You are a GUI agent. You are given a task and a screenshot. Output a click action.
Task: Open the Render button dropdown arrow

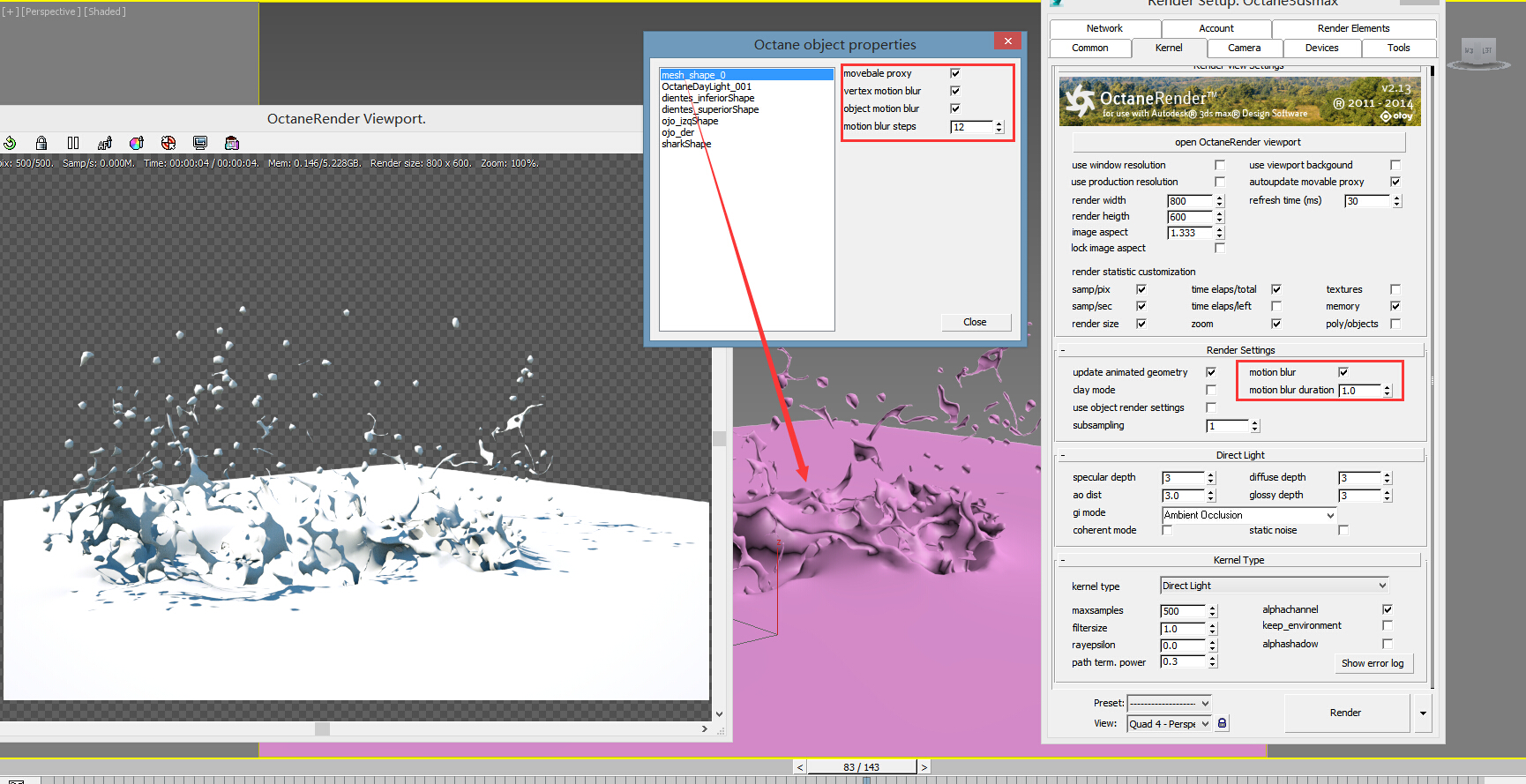coord(1423,713)
